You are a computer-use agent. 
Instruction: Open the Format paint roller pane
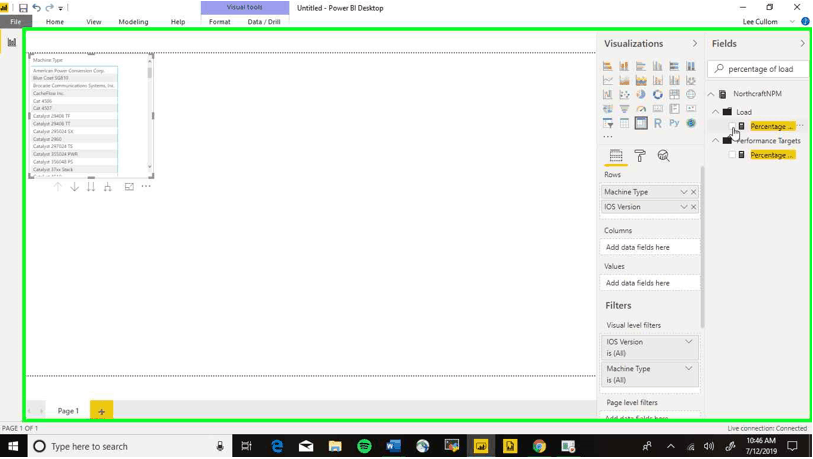640,156
